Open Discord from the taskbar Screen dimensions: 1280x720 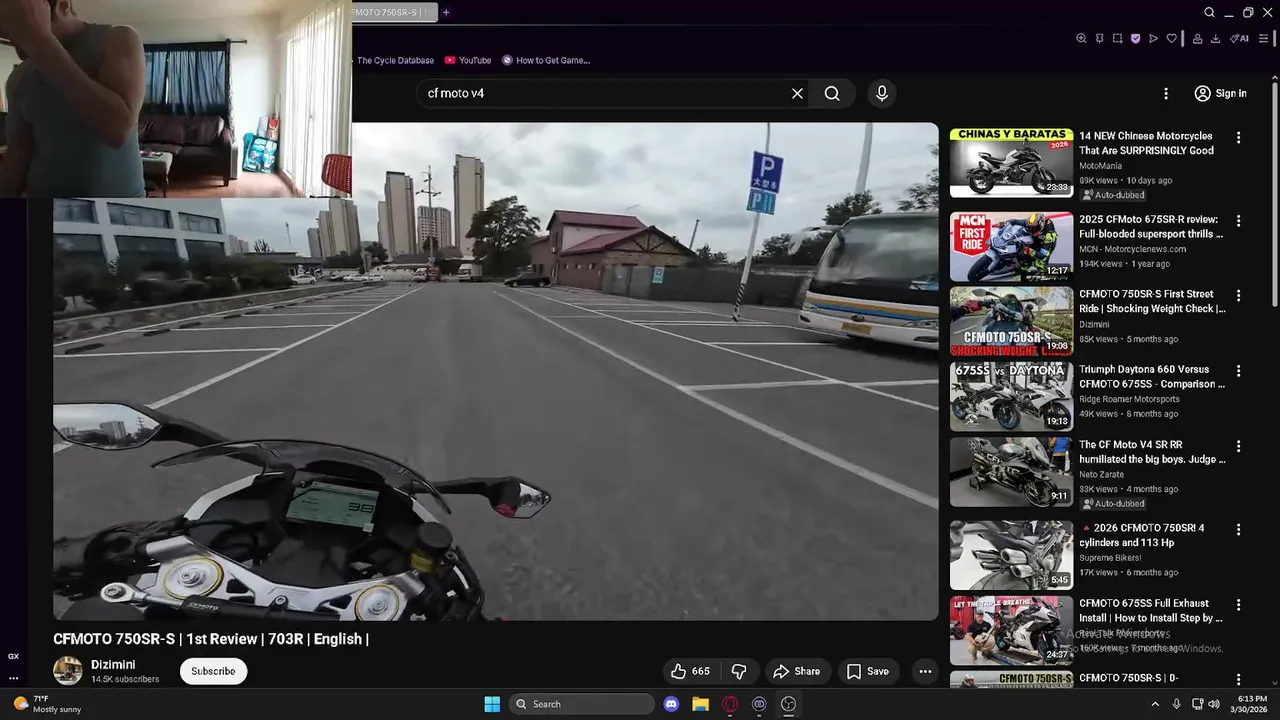pyautogui.click(x=671, y=704)
